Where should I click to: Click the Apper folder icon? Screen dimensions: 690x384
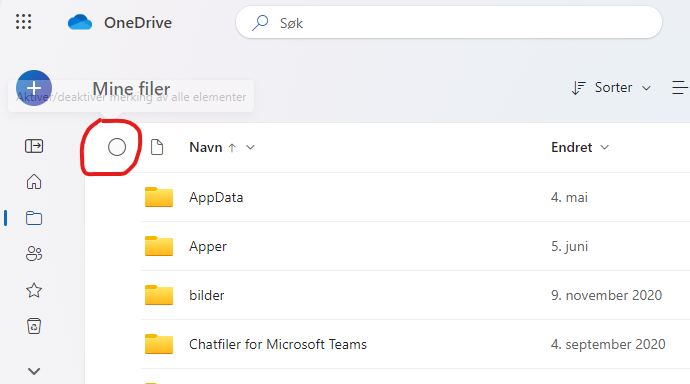pos(159,246)
